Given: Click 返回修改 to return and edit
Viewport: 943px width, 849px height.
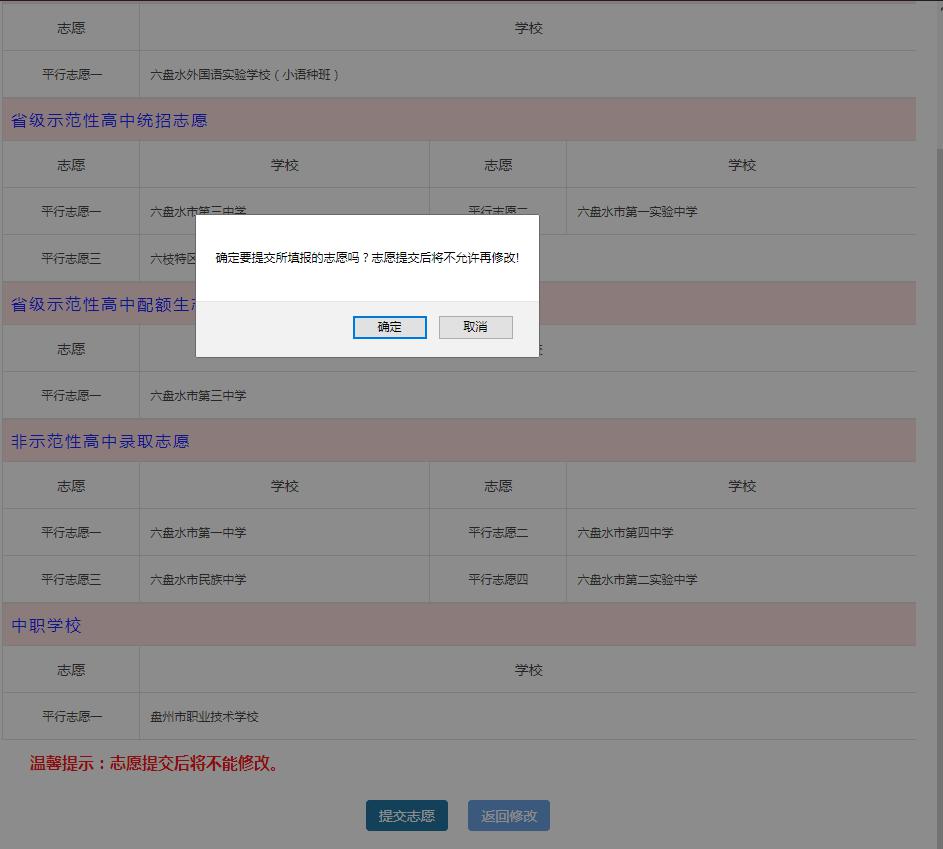Looking at the screenshot, I should (508, 815).
